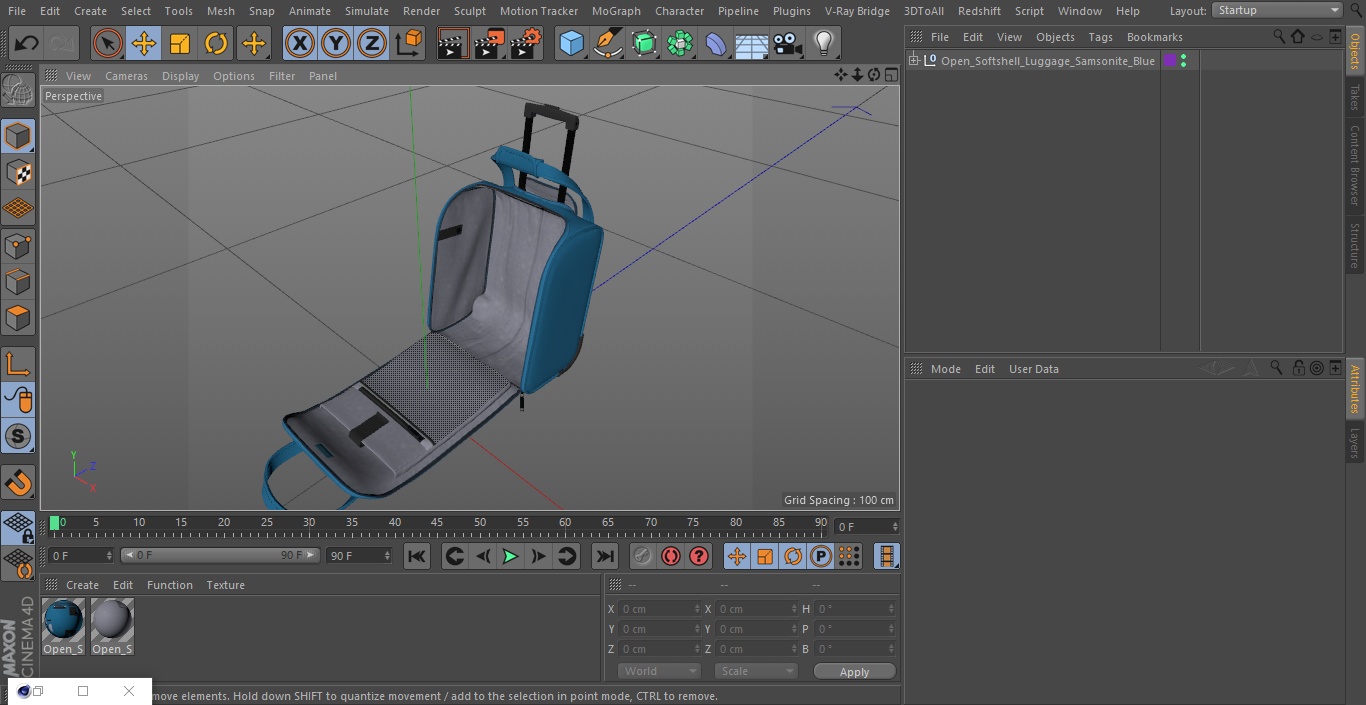Image resolution: width=1366 pixels, height=705 pixels.
Task: Toggle the coordinate system icon
Action: [x=409, y=43]
